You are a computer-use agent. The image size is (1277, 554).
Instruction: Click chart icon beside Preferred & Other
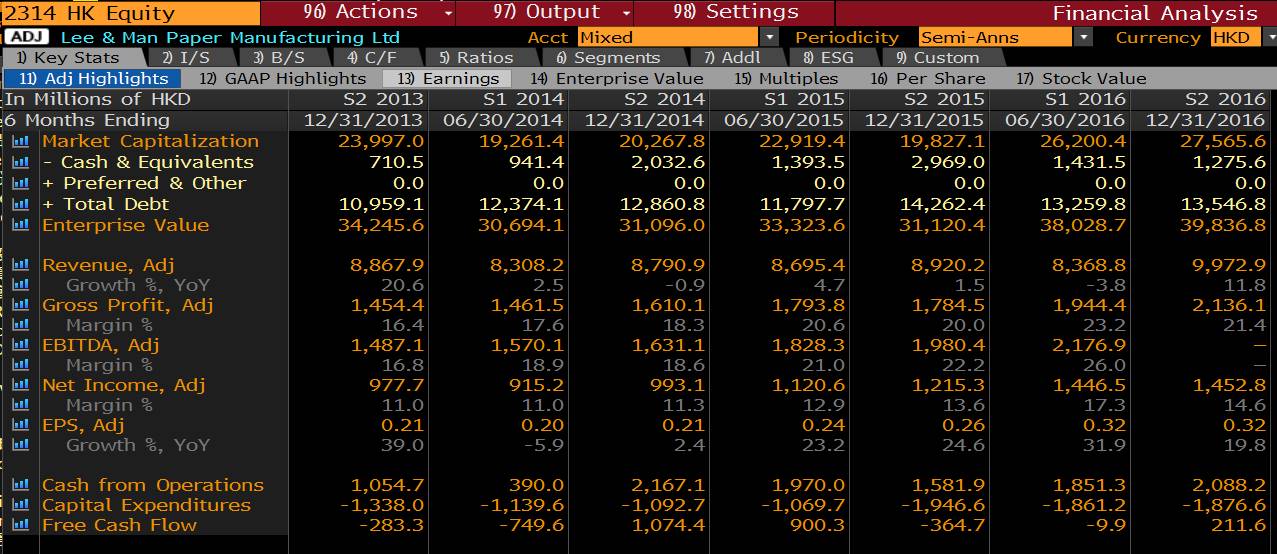[20, 183]
